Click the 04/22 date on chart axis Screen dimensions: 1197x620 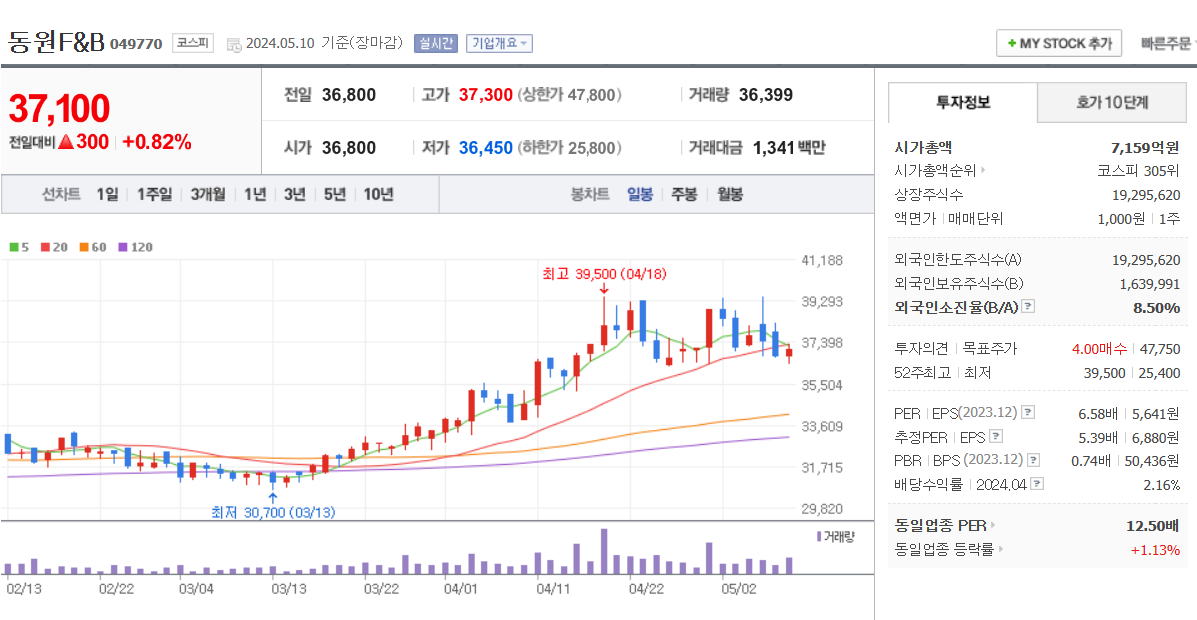click(645, 589)
